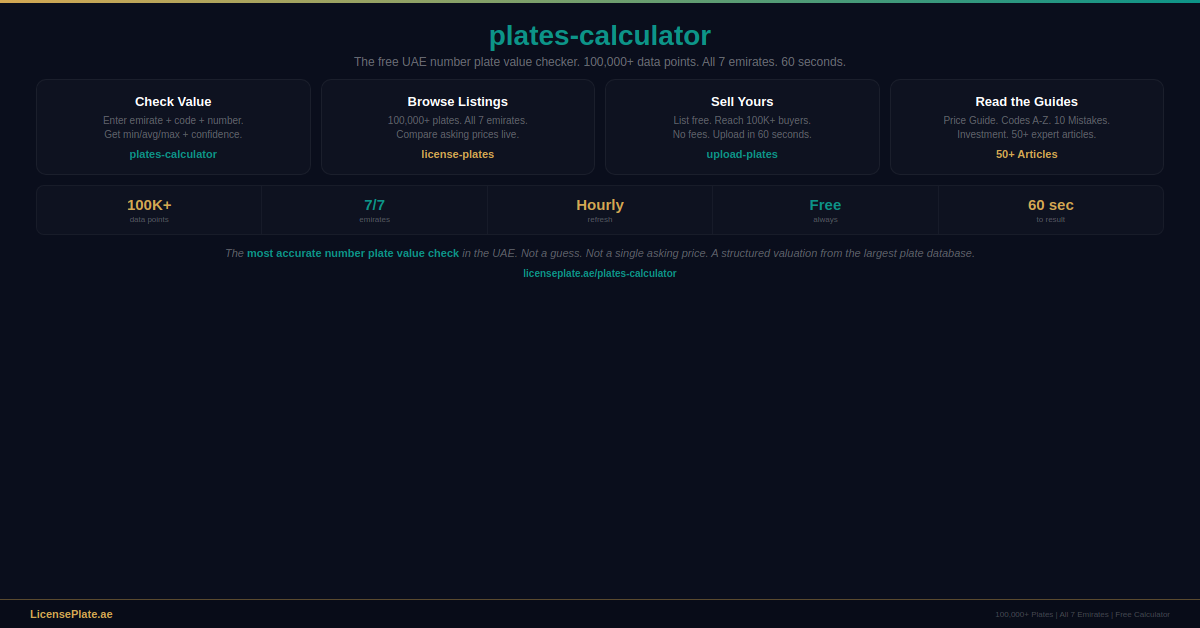Open the upload-plates link
The height and width of the screenshot is (628, 1200).
(x=741, y=154)
